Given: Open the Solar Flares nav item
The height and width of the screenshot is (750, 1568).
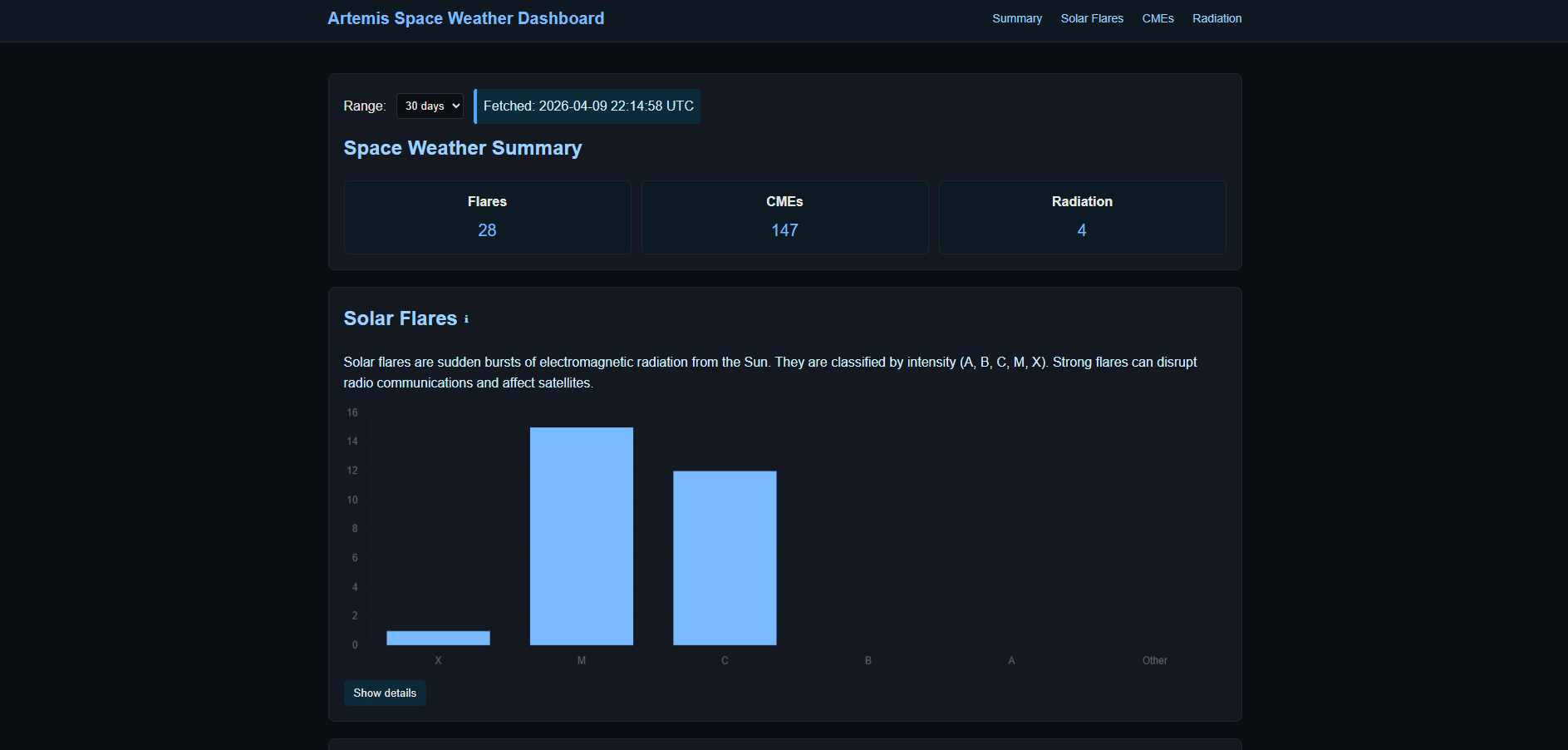Looking at the screenshot, I should [1091, 18].
